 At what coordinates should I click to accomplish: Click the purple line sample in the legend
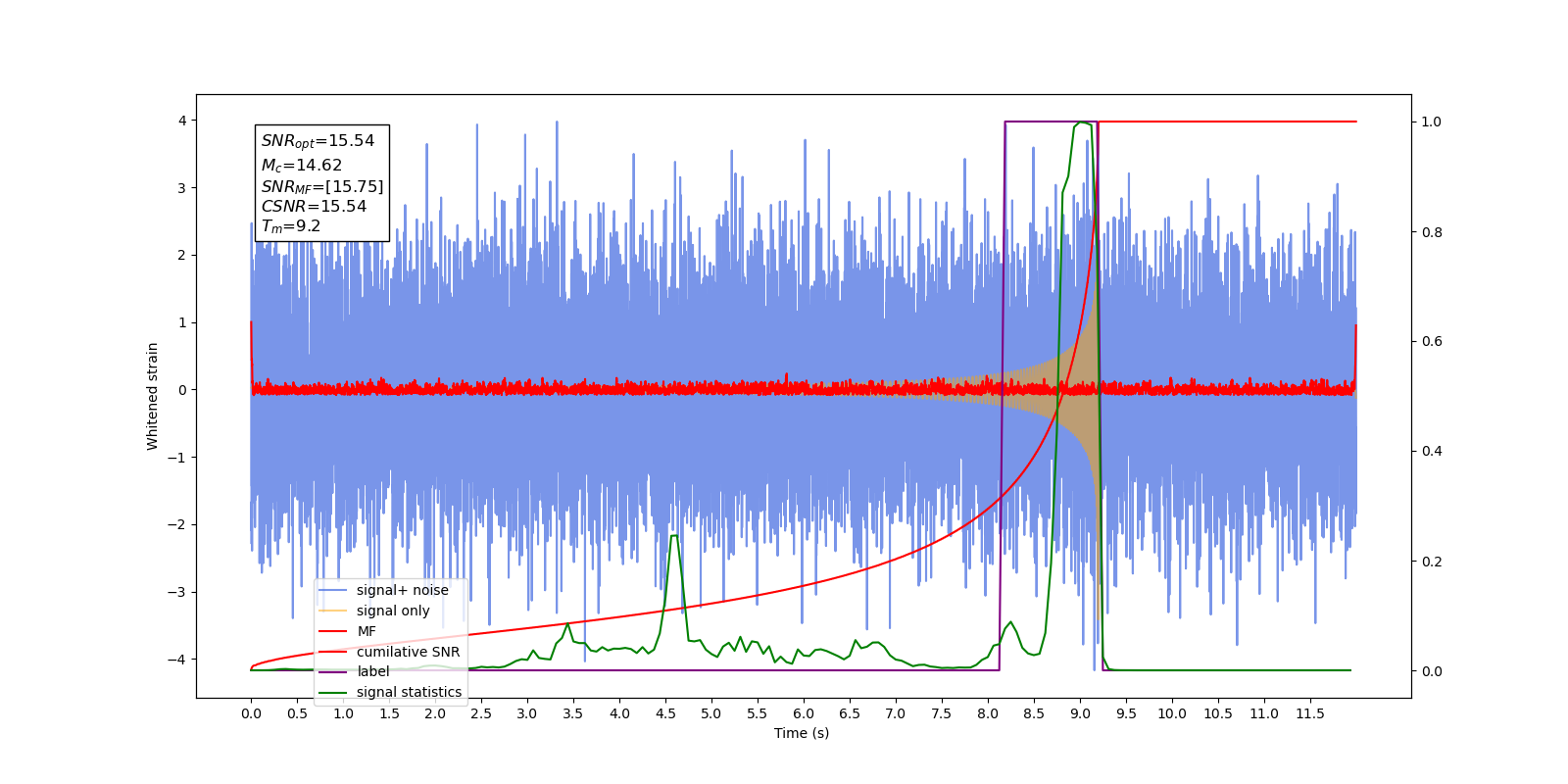click(x=332, y=671)
